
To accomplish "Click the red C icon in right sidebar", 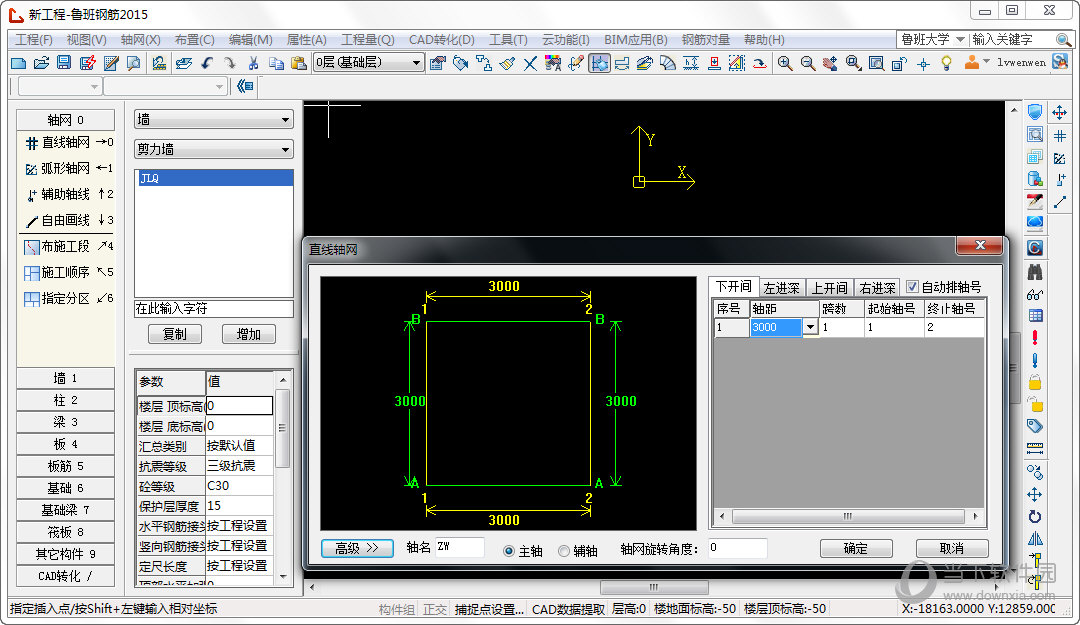I will pyautogui.click(x=1035, y=247).
